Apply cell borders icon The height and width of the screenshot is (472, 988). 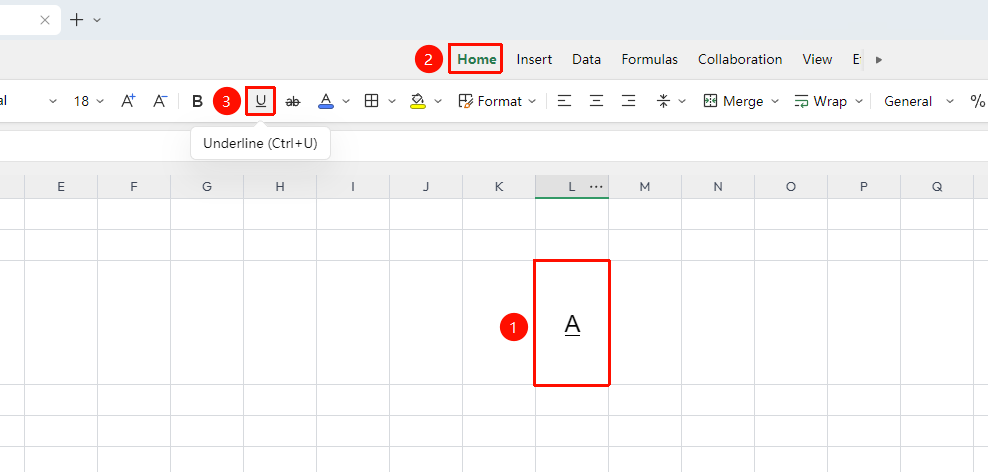372,101
